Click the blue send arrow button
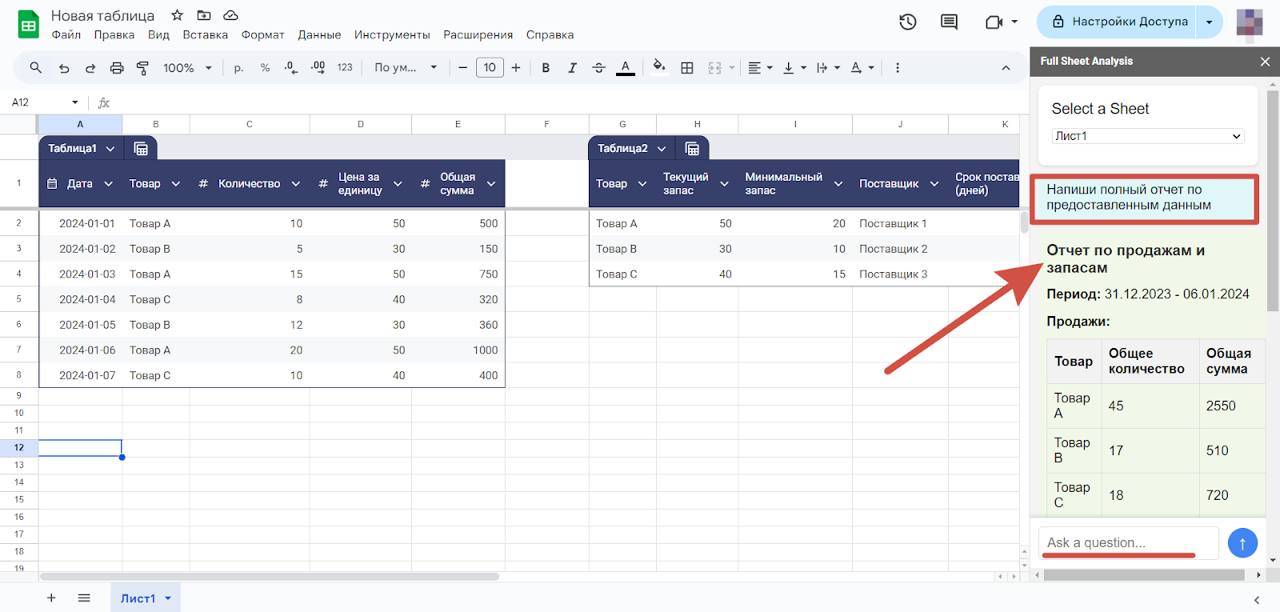 pyautogui.click(x=1242, y=543)
